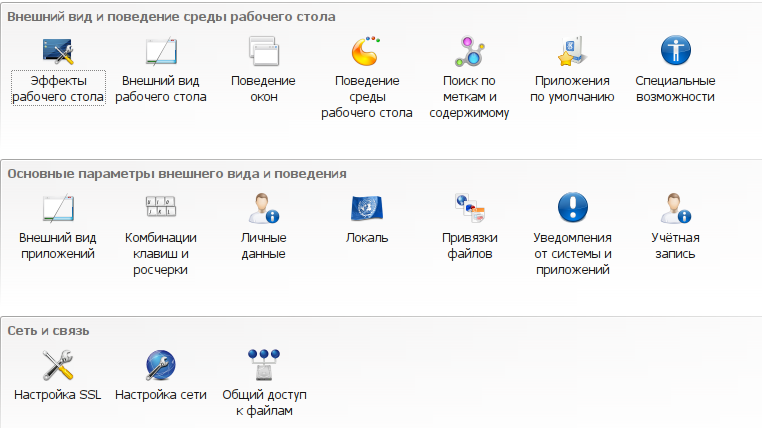Click the label "Общий доступ к файлам"

264,402
